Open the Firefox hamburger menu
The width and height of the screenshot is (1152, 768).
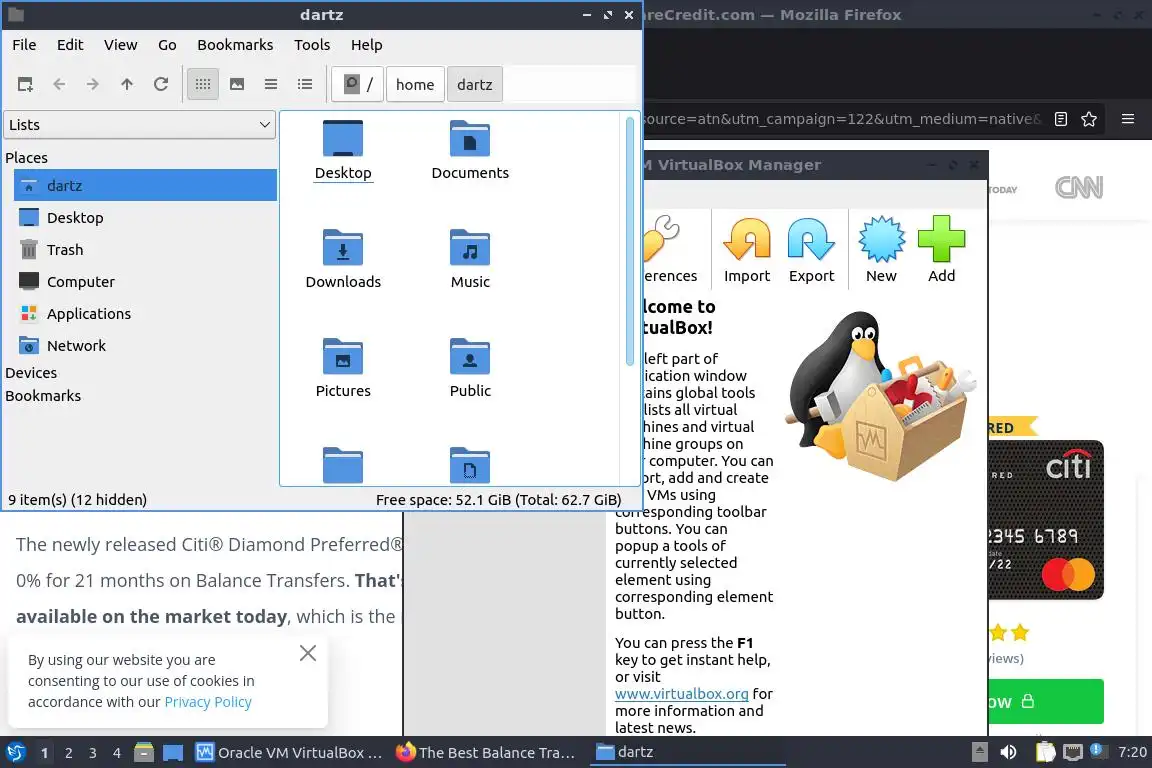coord(1128,119)
